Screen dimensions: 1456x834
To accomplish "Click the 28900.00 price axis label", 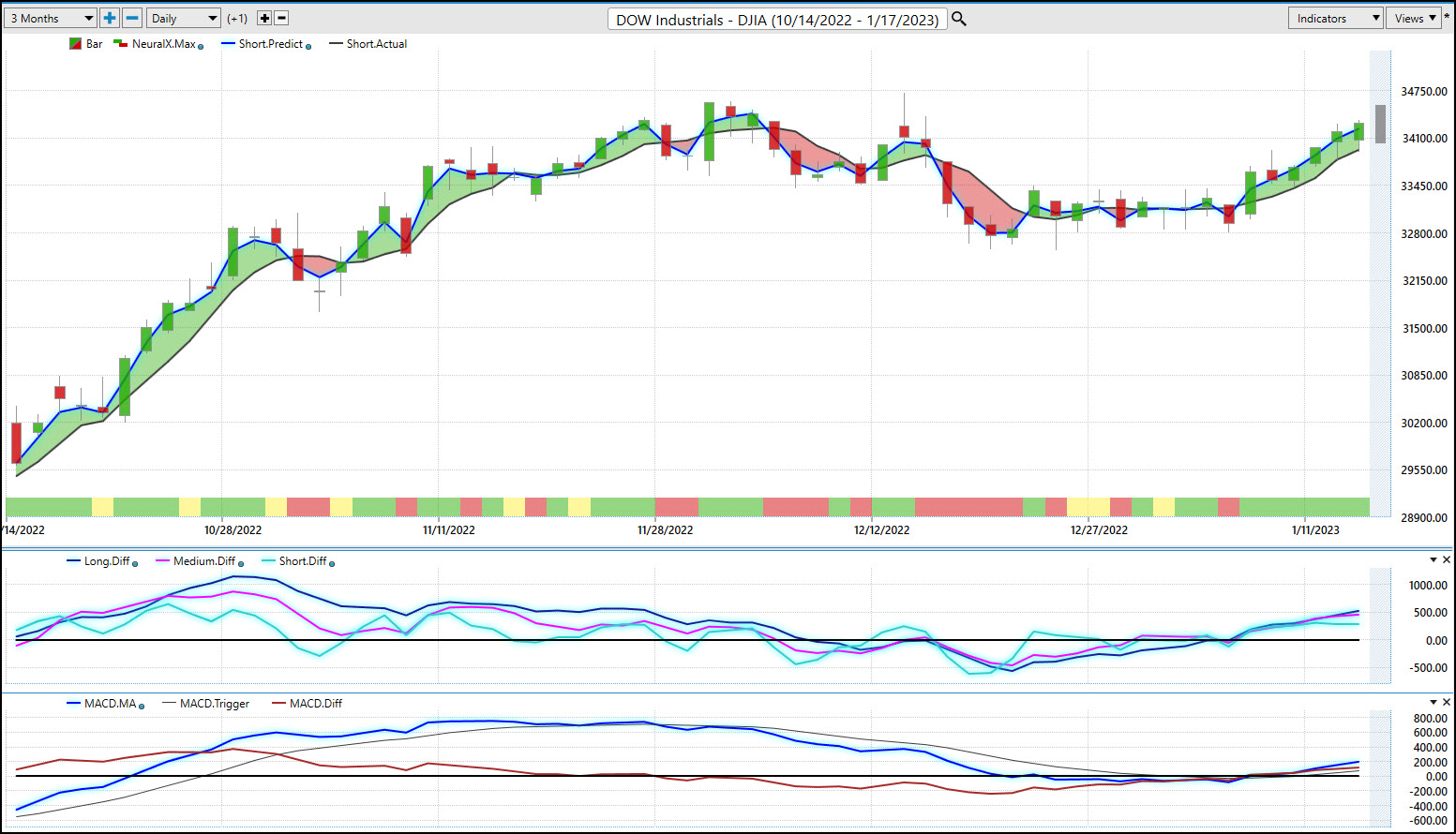I will (1424, 518).
